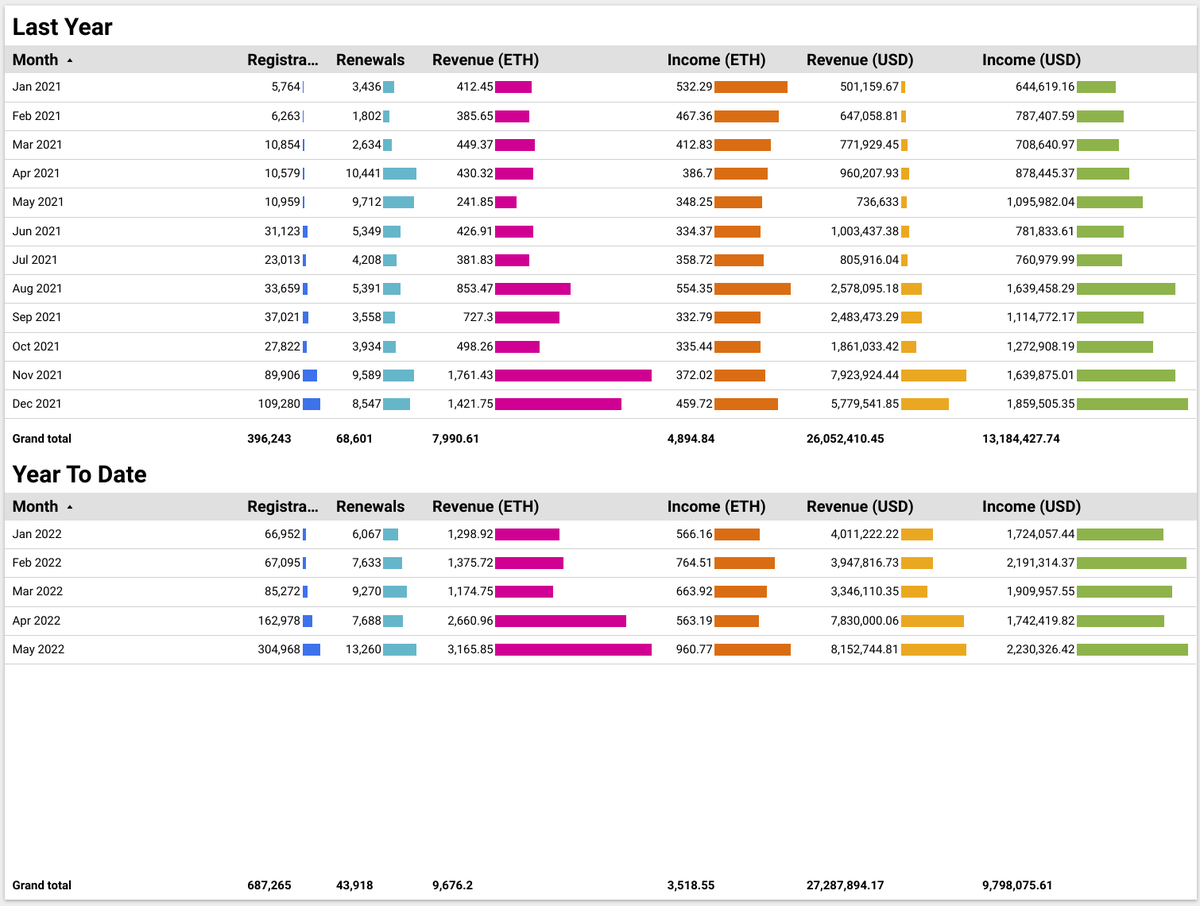Click the Income (USD) column header in Year To Date
Image resolution: width=1200 pixels, height=906 pixels.
point(1031,507)
